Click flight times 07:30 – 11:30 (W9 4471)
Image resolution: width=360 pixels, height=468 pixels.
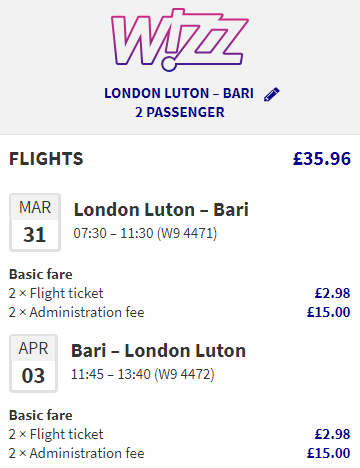pyautogui.click(x=145, y=233)
